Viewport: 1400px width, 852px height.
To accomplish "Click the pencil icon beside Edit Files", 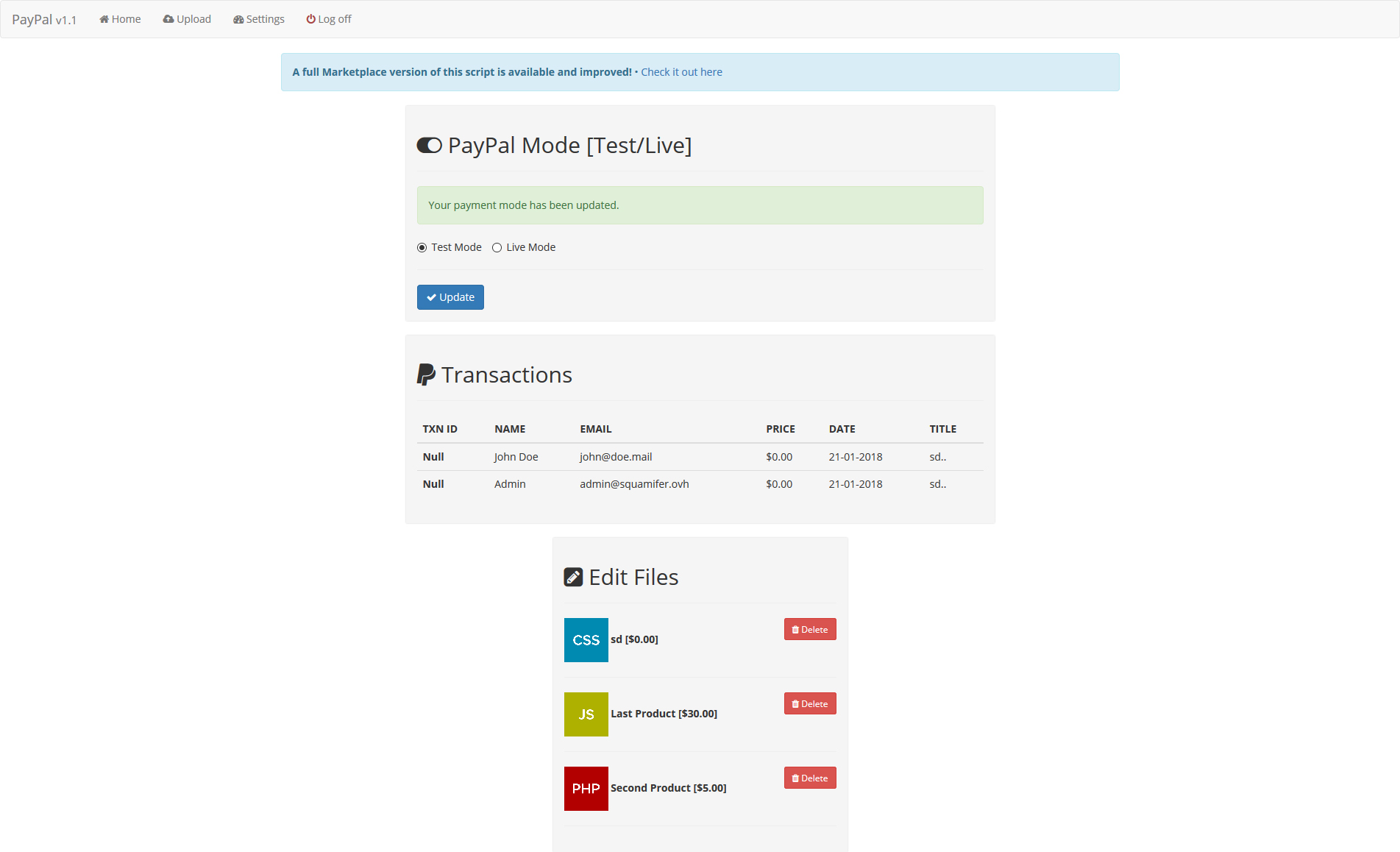I will point(573,577).
